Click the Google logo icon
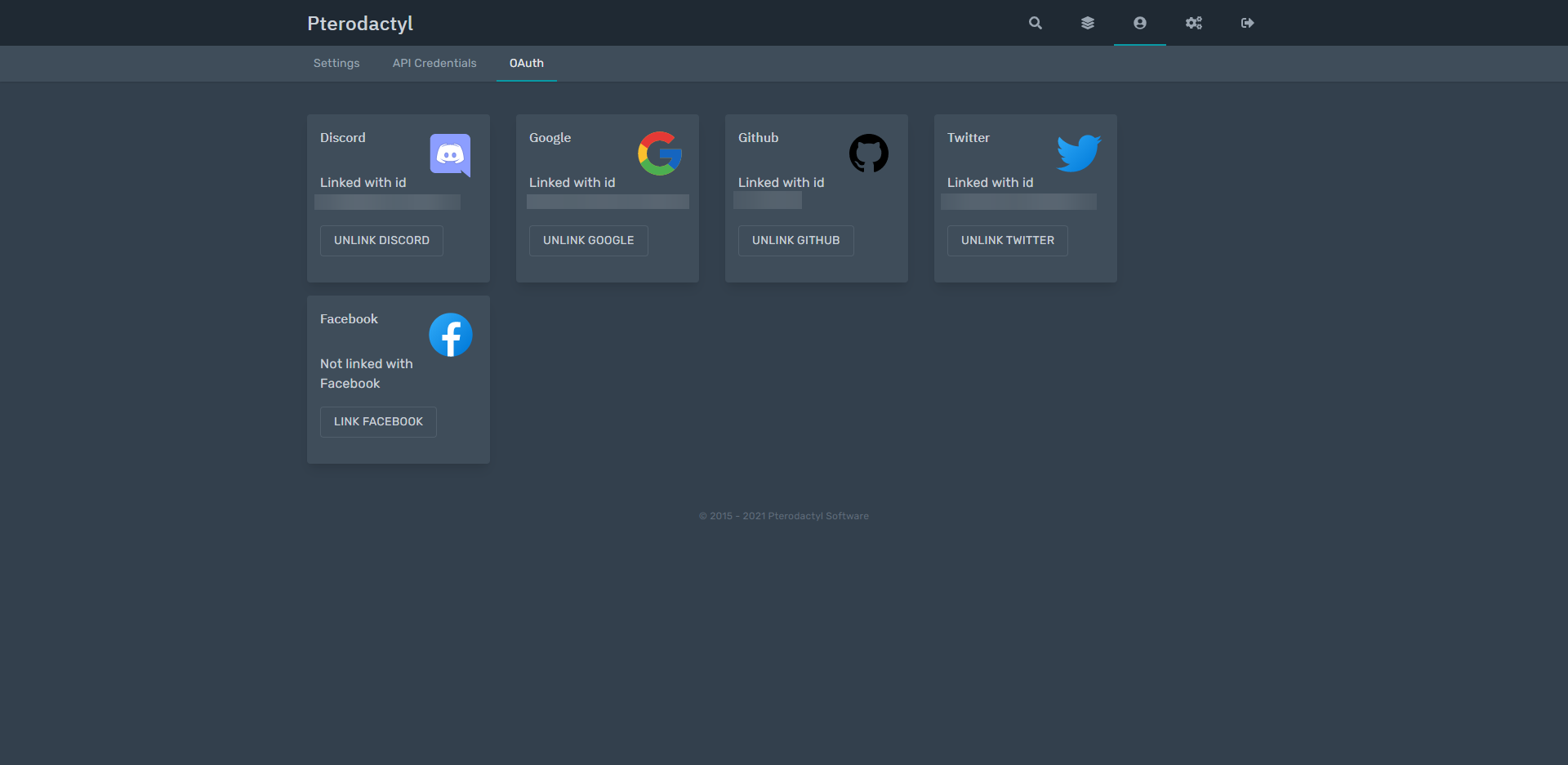This screenshot has width=1568, height=765. coord(659,153)
